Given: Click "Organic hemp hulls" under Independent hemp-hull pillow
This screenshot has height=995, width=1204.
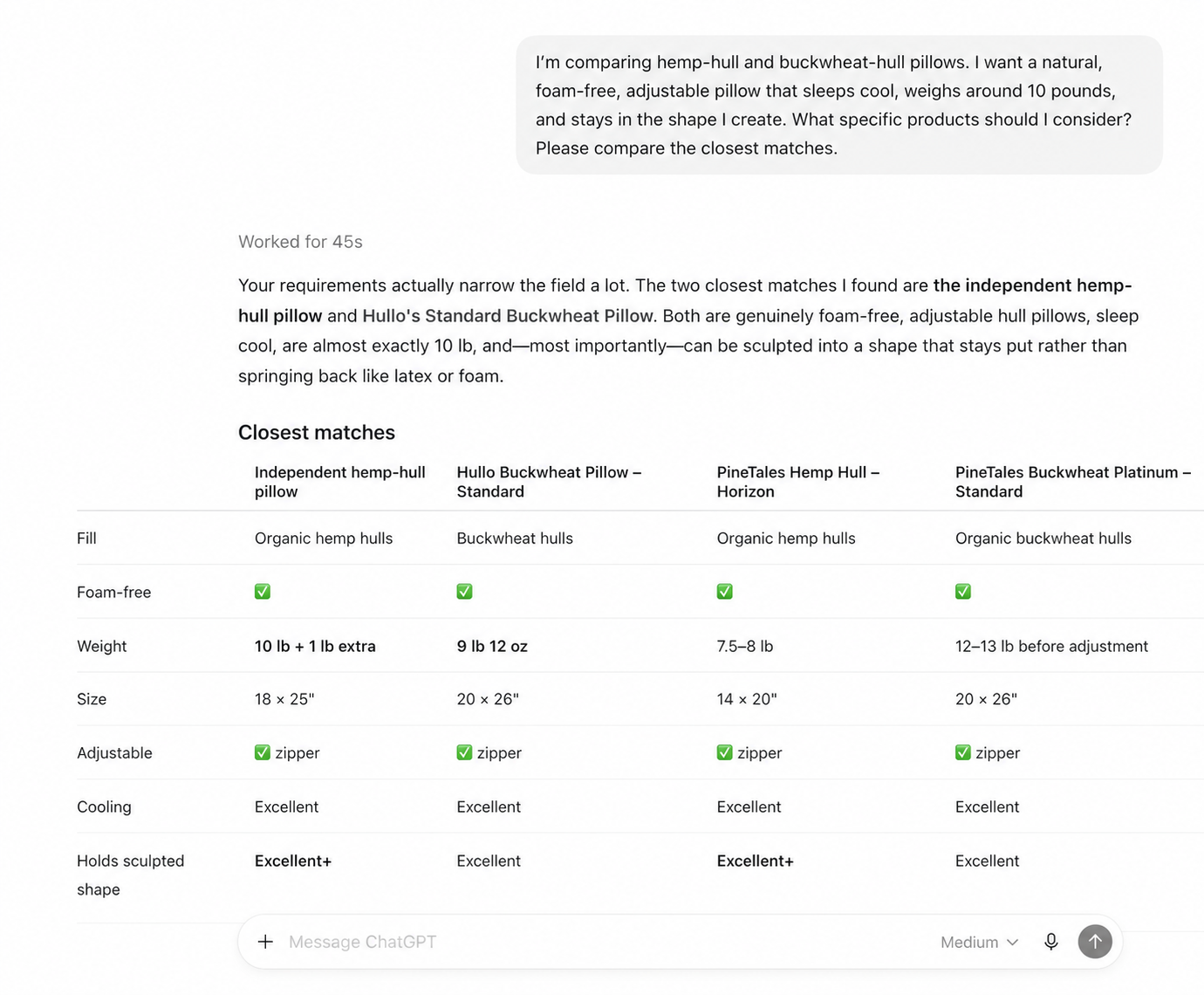Looking at the screenshot, I should tap(324, 539).
